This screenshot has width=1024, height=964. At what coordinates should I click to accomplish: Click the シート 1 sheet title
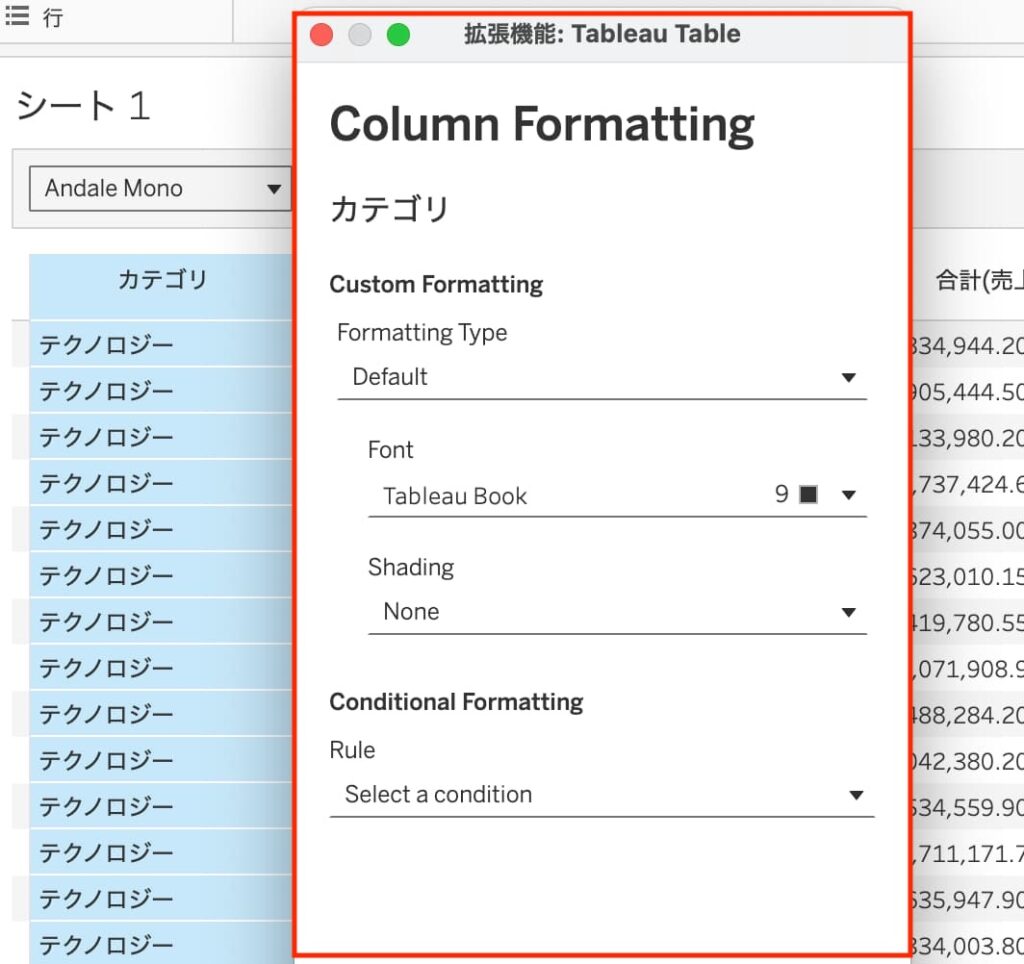click(83, 106)
